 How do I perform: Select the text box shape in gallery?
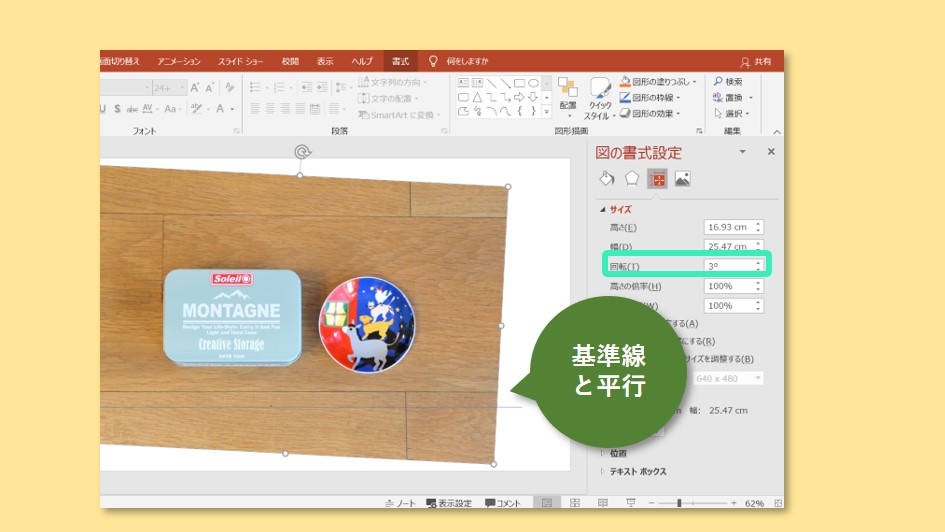click(x=463, y=83)
